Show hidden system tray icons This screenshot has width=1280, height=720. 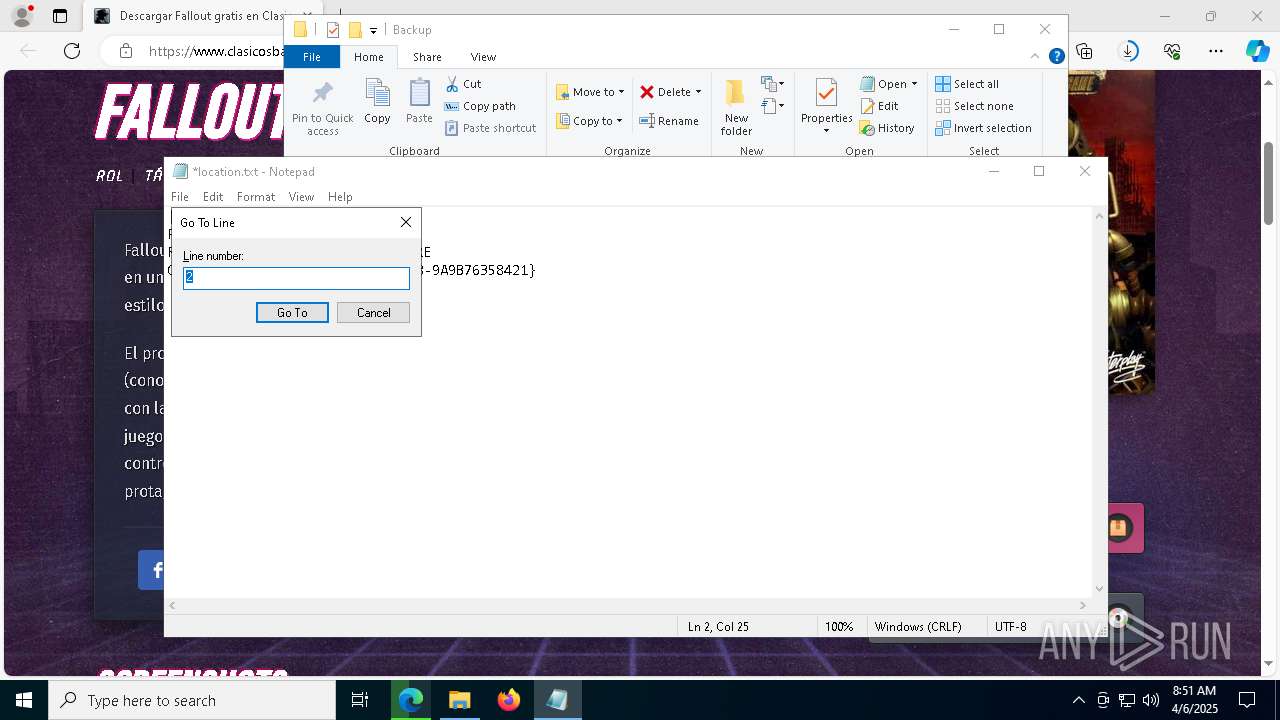click(1078, 700)
